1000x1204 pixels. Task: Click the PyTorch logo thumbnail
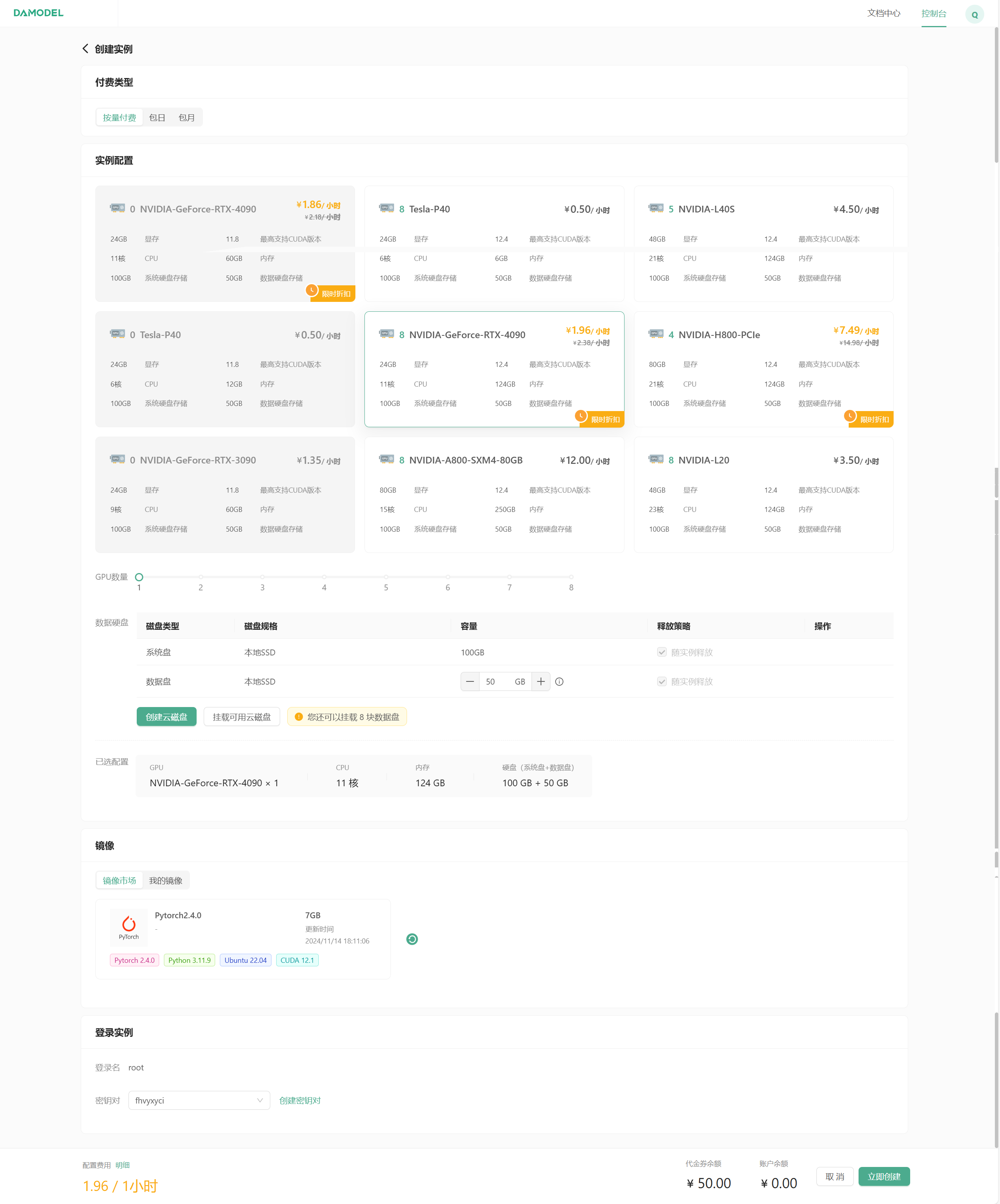(129, 927)
